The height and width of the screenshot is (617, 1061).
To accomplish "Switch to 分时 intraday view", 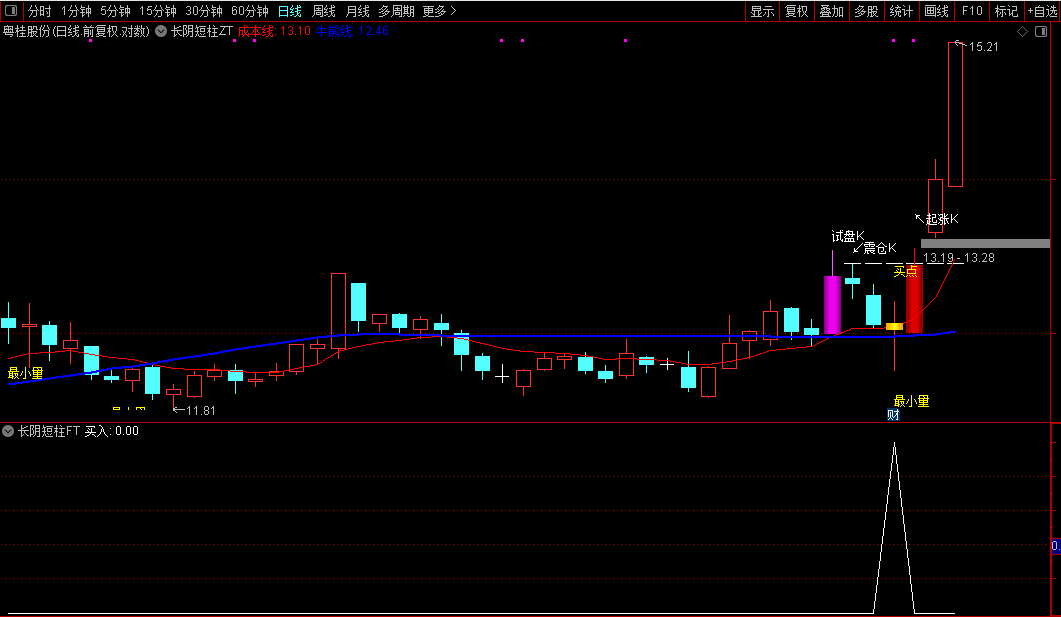I will (x=39, y=11).
